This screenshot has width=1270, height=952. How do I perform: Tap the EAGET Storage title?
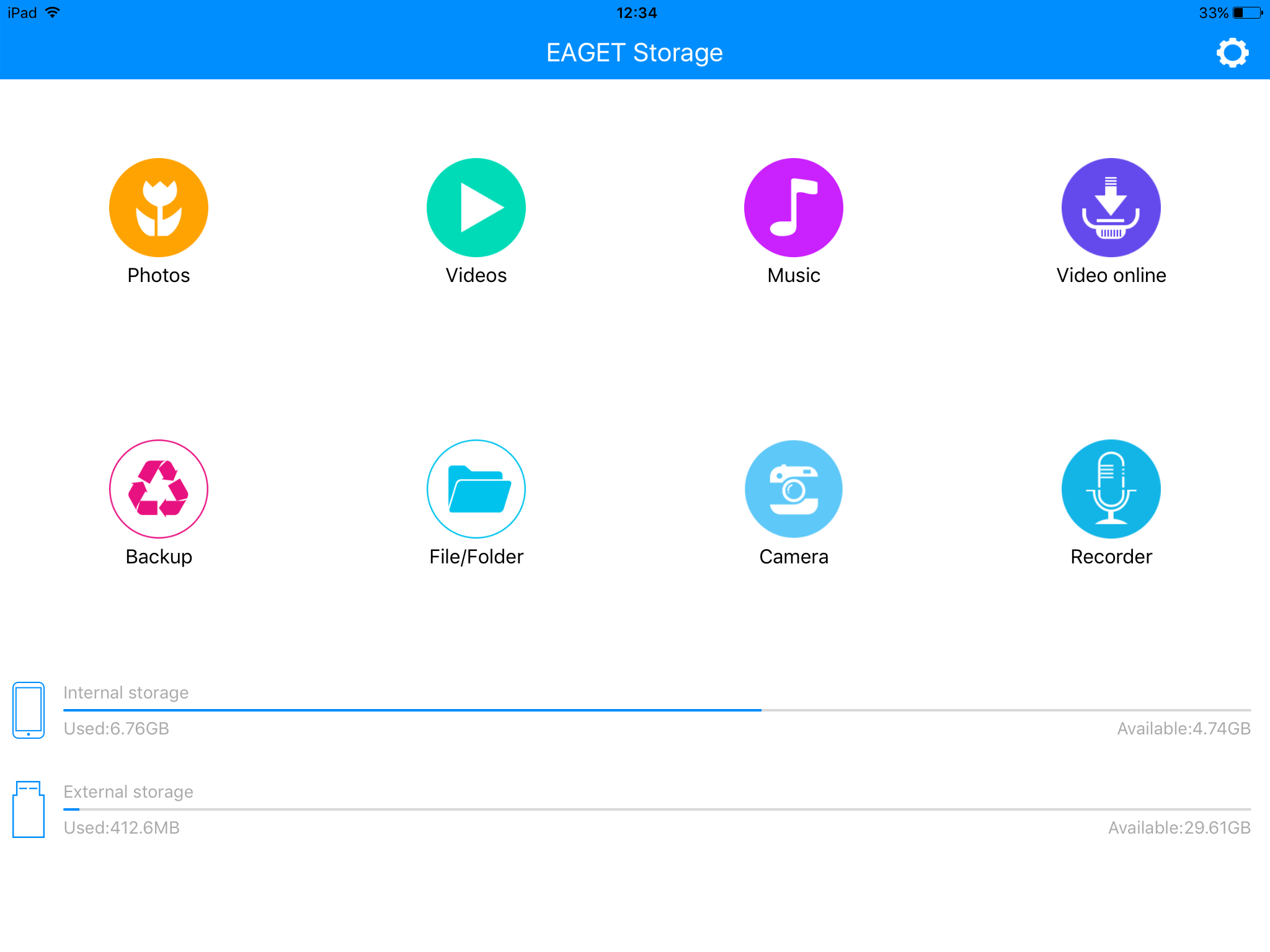point(634,53)
